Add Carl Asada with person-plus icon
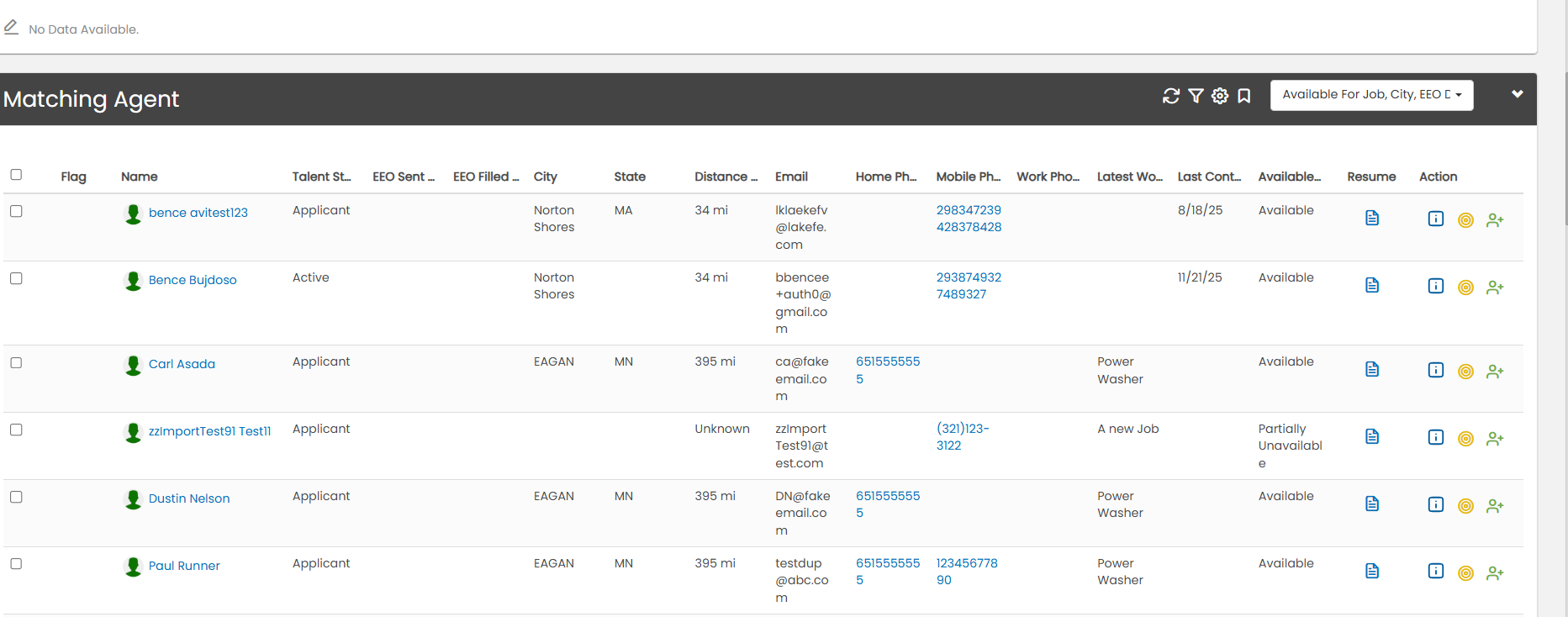This screenshot has width=1568, height=617. (x=1495, y=371)
